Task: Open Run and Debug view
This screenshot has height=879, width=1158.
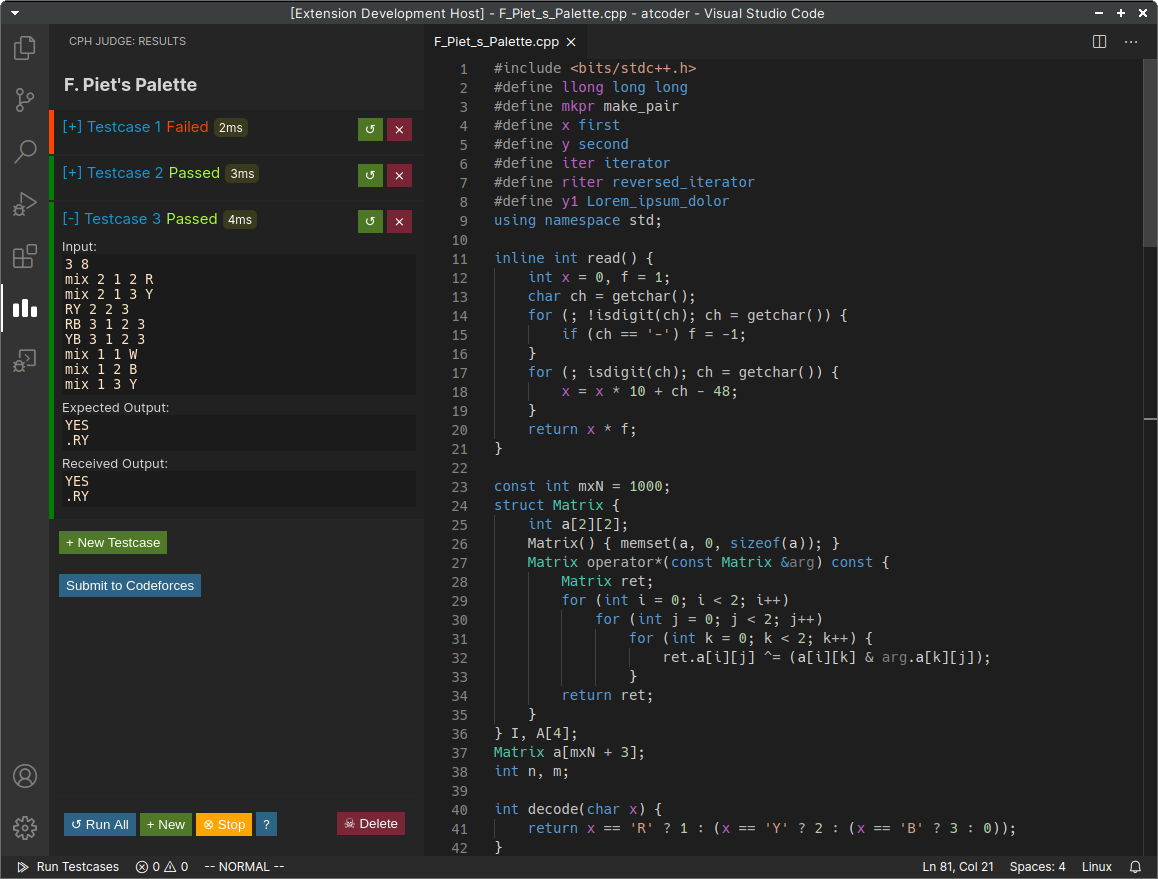Action: 24,204
